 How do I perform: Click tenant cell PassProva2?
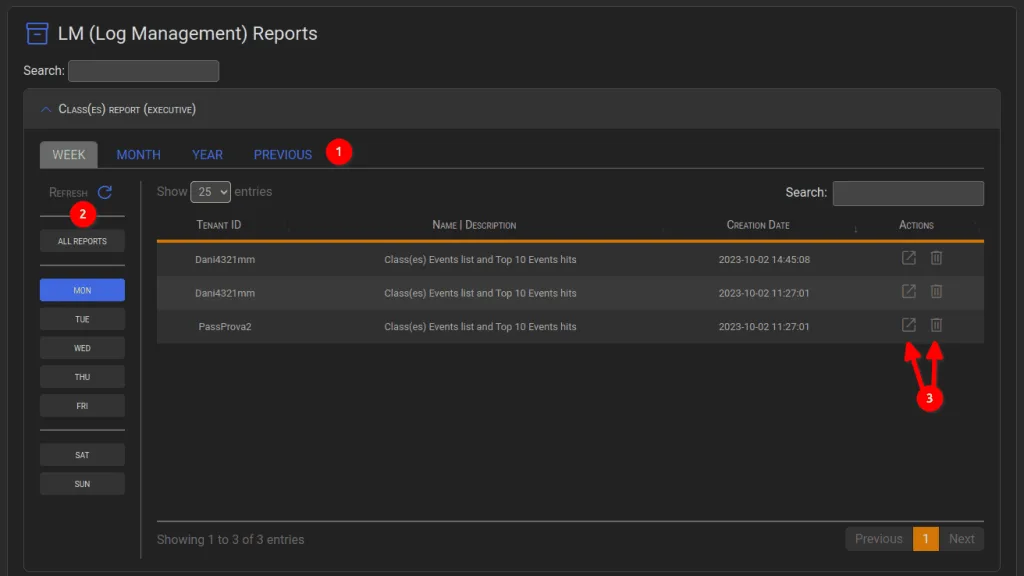[x=225, y=327]
